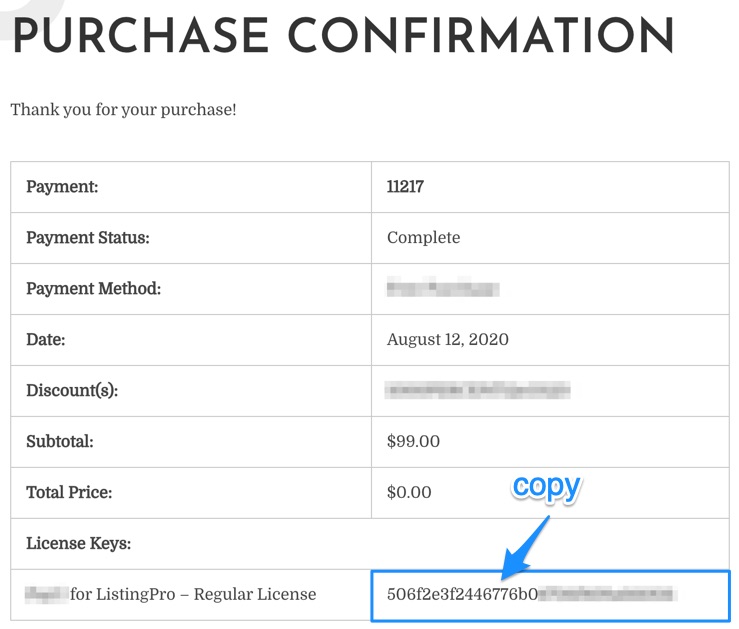
Task: Click the Discount(s) label
Action: pos(72,391)
